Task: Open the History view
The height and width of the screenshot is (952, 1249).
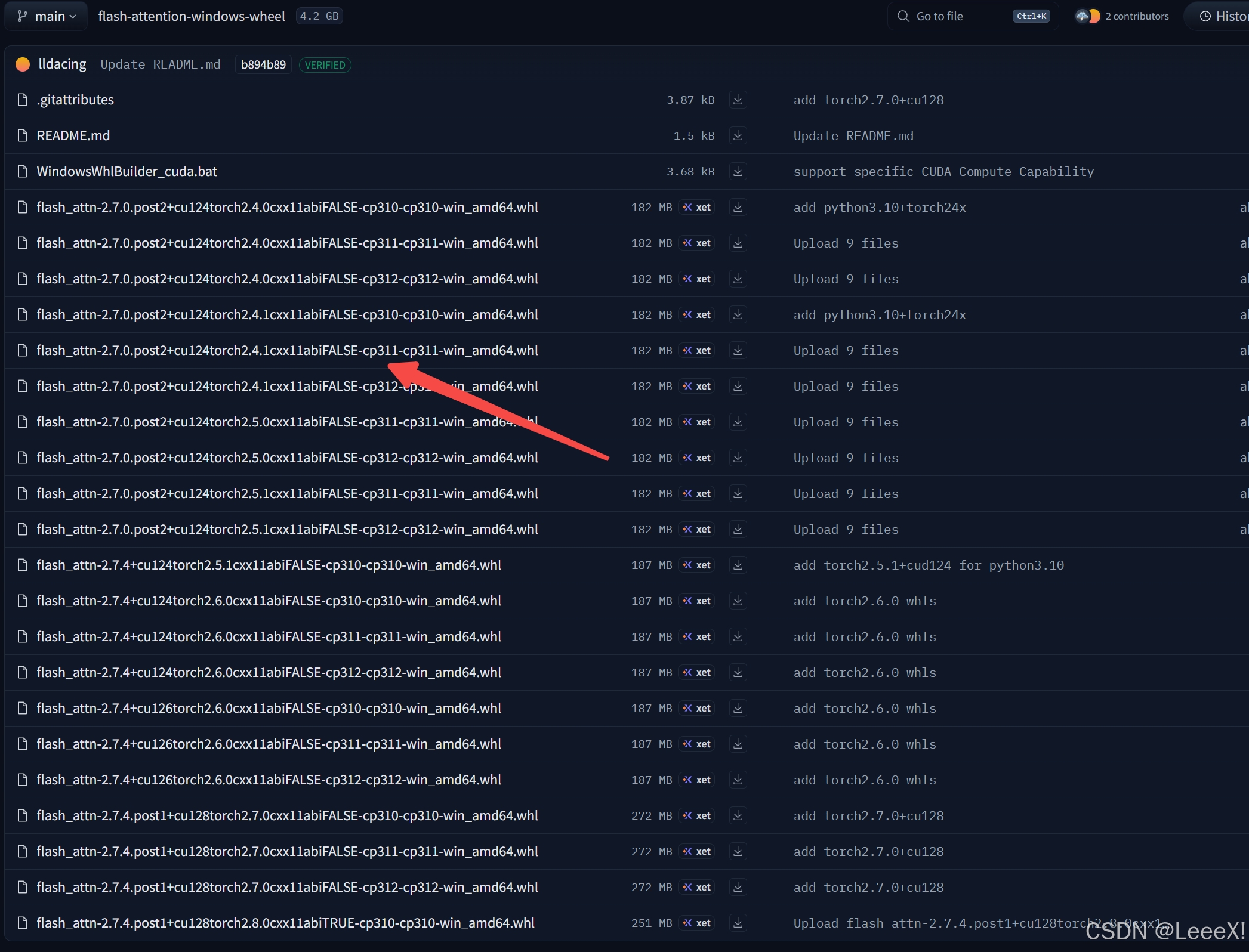Action: click(1223, 16)
